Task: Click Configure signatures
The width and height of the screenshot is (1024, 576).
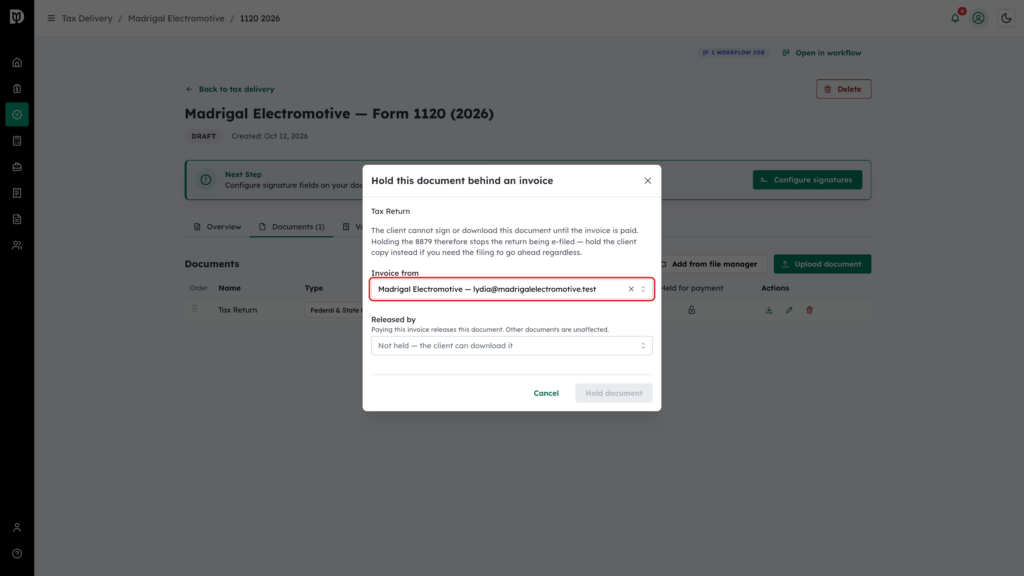Action: click(807, 180)
